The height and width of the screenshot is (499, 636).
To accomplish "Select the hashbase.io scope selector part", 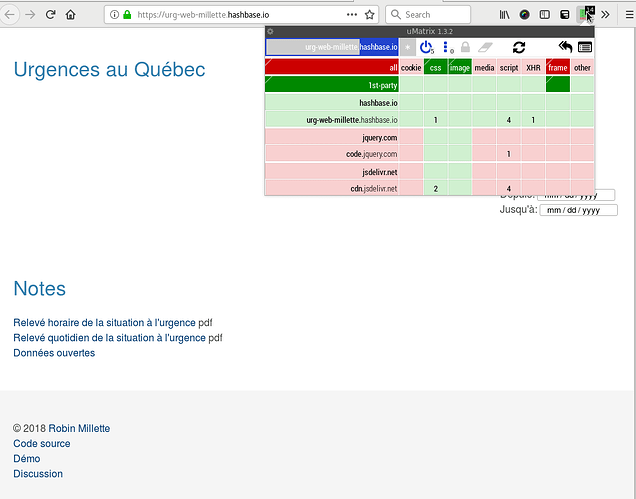I will click(x=378, y=47).
